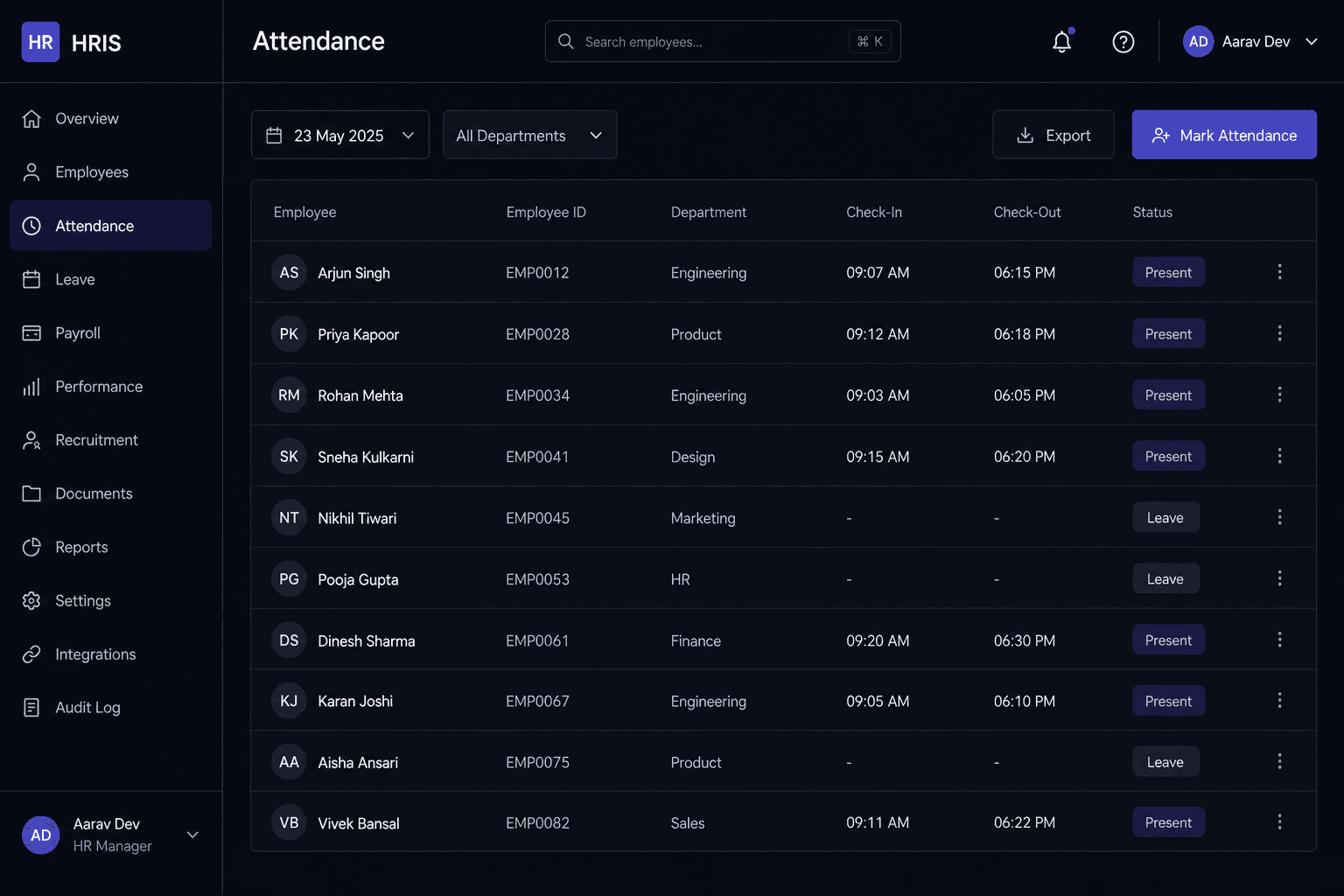This screenshot has width=1344, height=896.
Task: Open row actions for Nikhil Tiwari
Action: point(1279,517)
